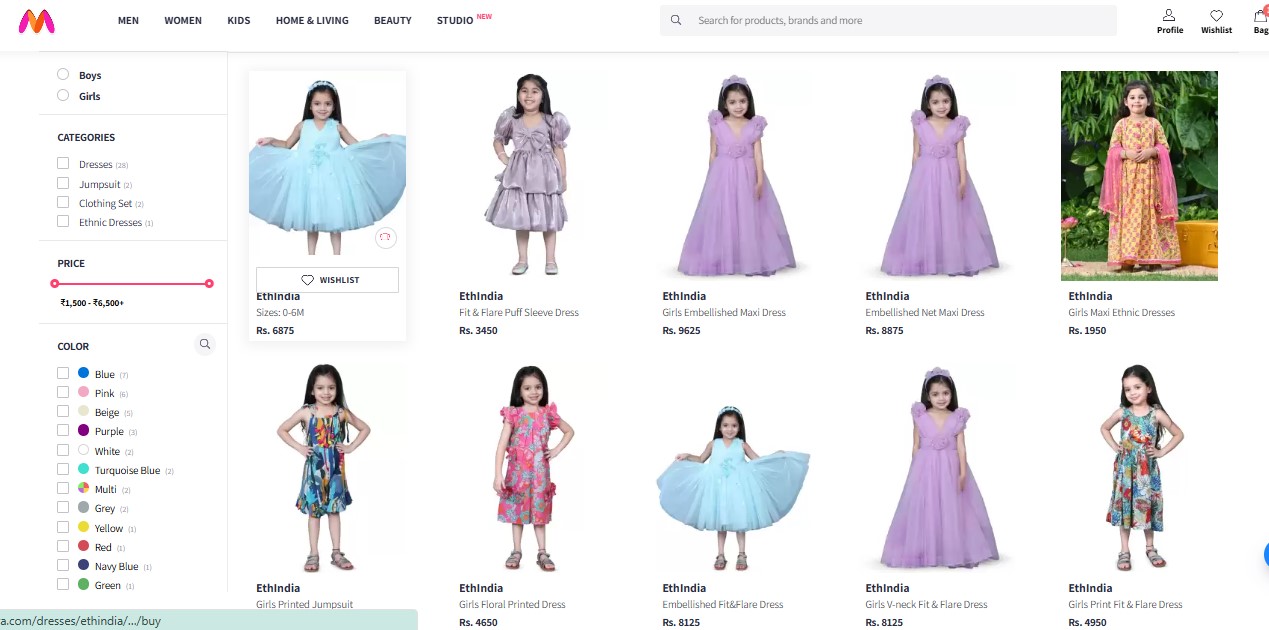The image size is (1269, 630).
Task: Open the Girls V-neck Fit & Flare Dress image
Action: pos(936,467)
